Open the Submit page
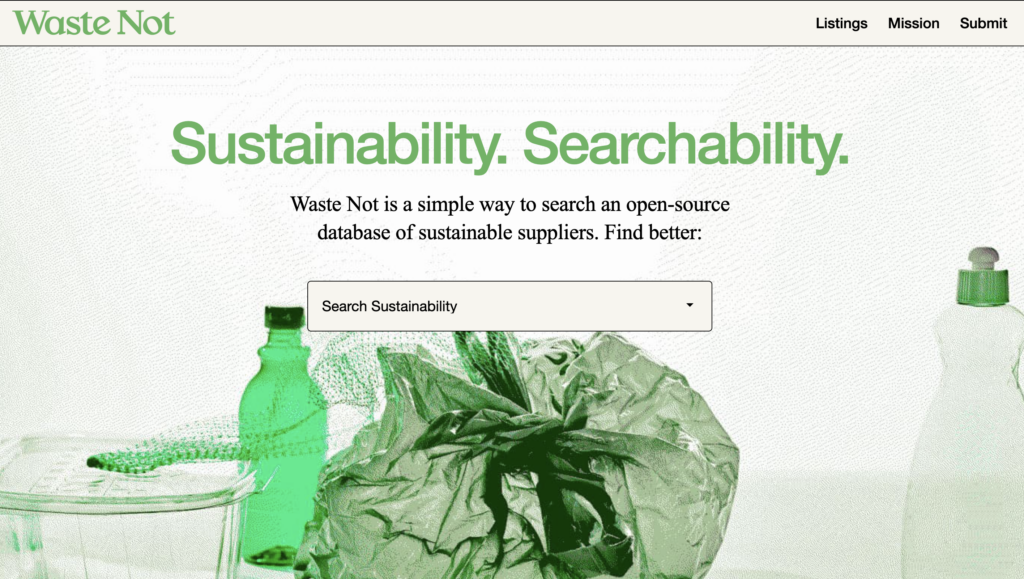Screen dimensions: 1024x579 coord(983,23)
